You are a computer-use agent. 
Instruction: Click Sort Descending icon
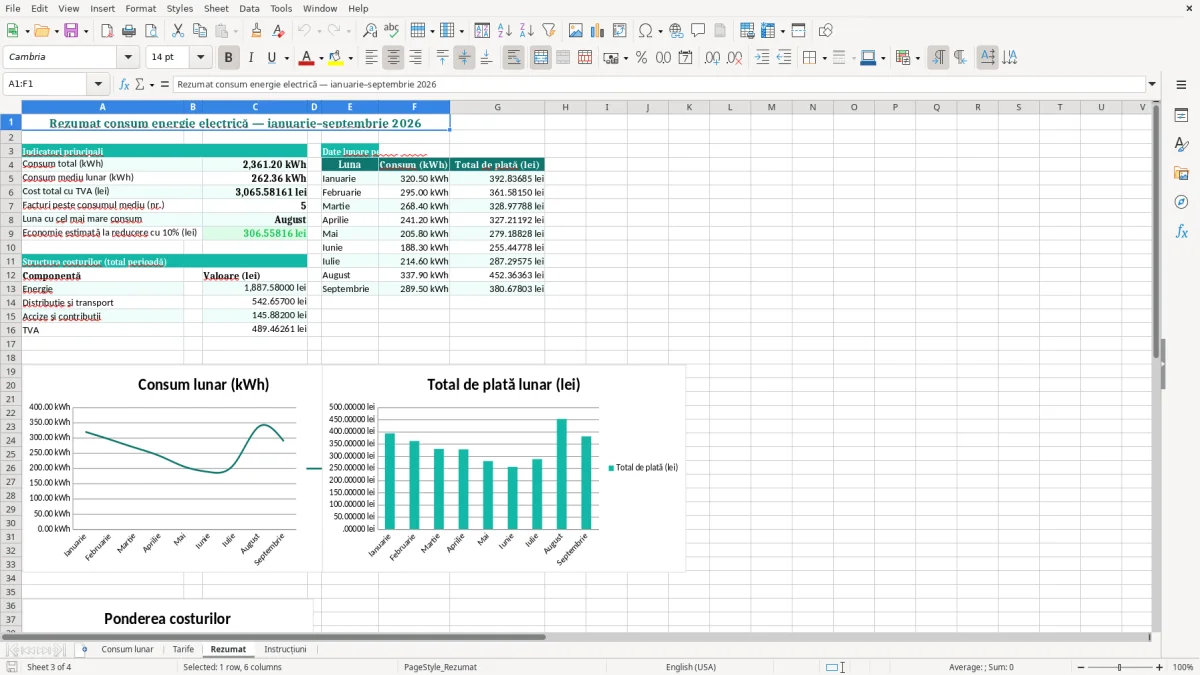tap(527, 31)
